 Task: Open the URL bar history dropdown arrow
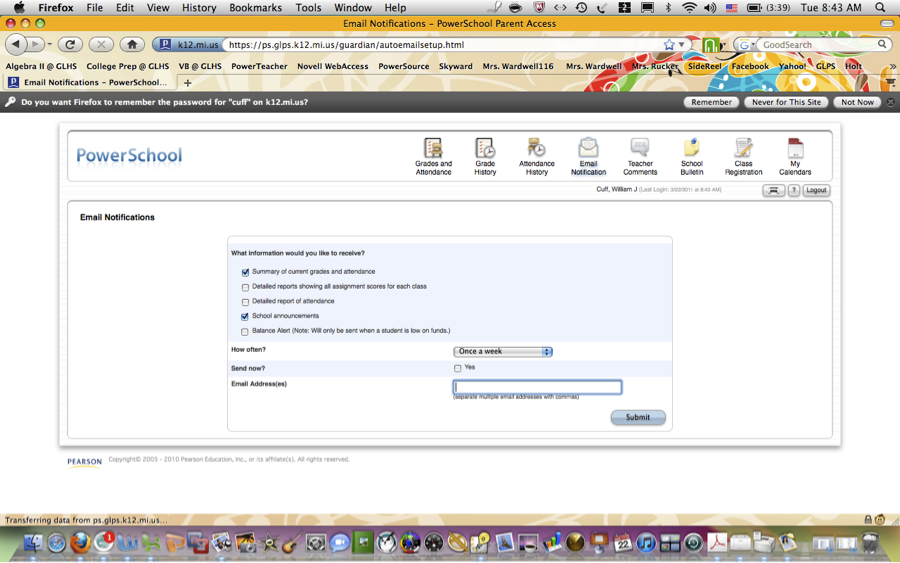coord(681,45)
